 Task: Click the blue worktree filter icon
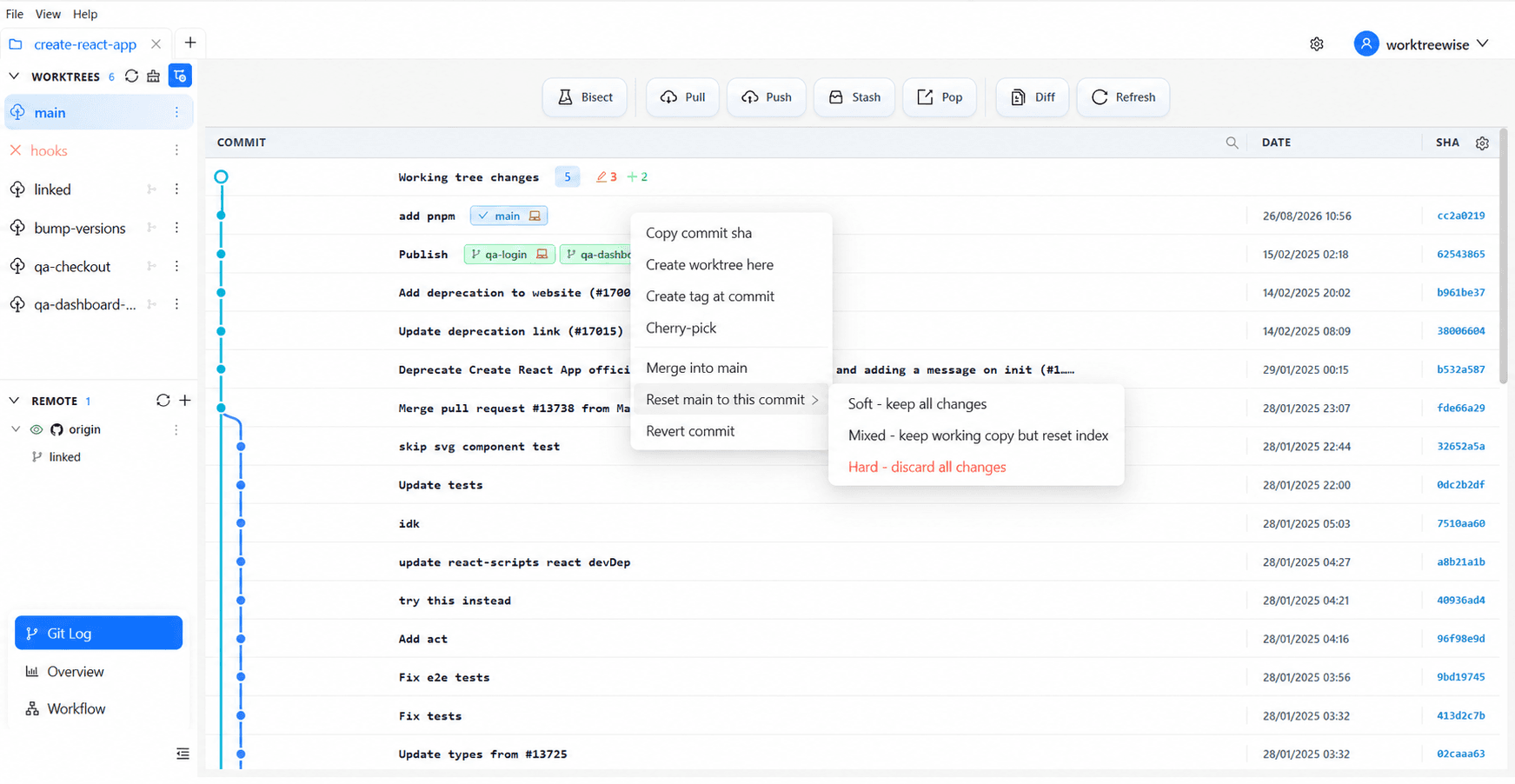click(180, 76)
